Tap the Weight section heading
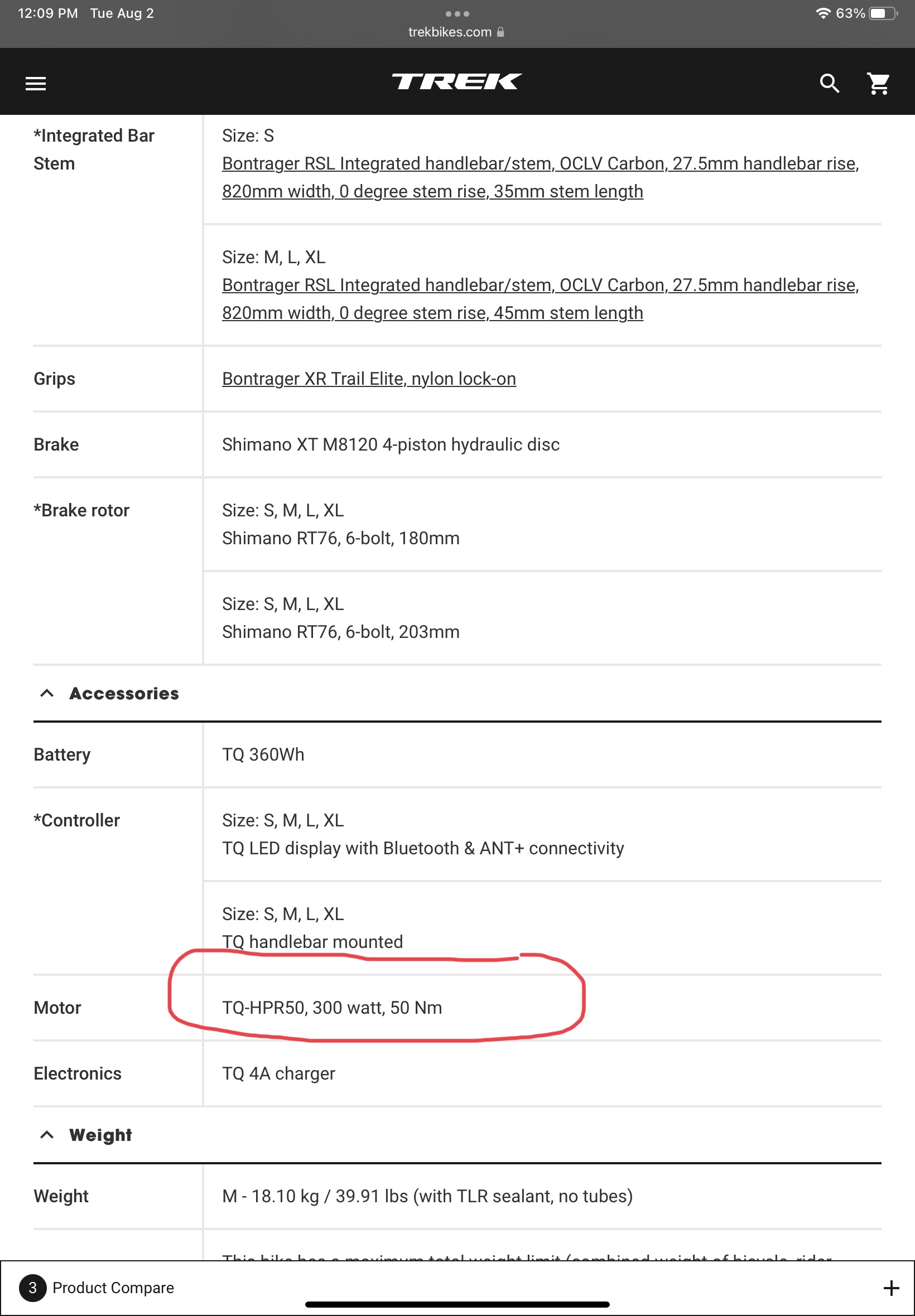This screenshot has height=1316, width=915. coord(100,1135)
